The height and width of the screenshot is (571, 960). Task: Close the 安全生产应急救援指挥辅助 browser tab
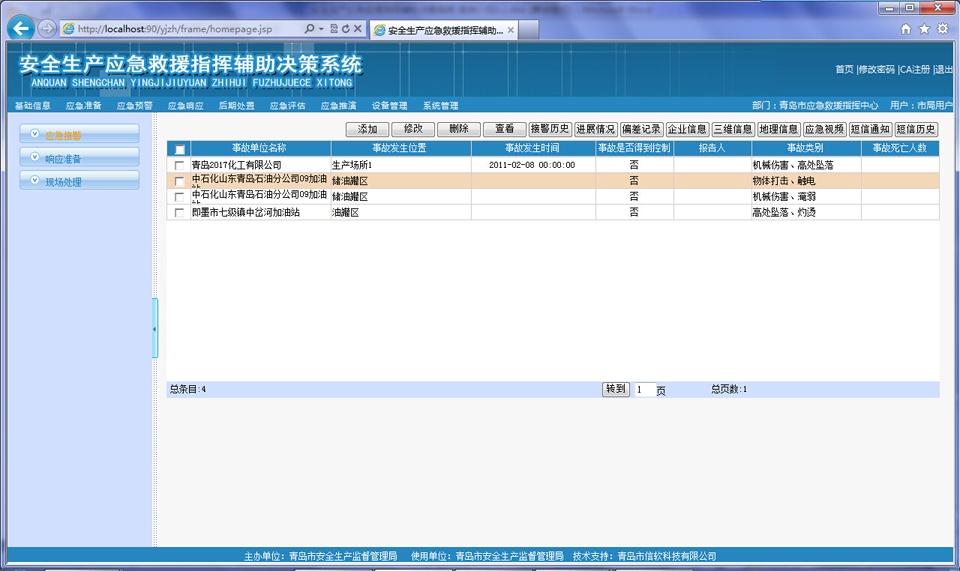tap(511, 30)
